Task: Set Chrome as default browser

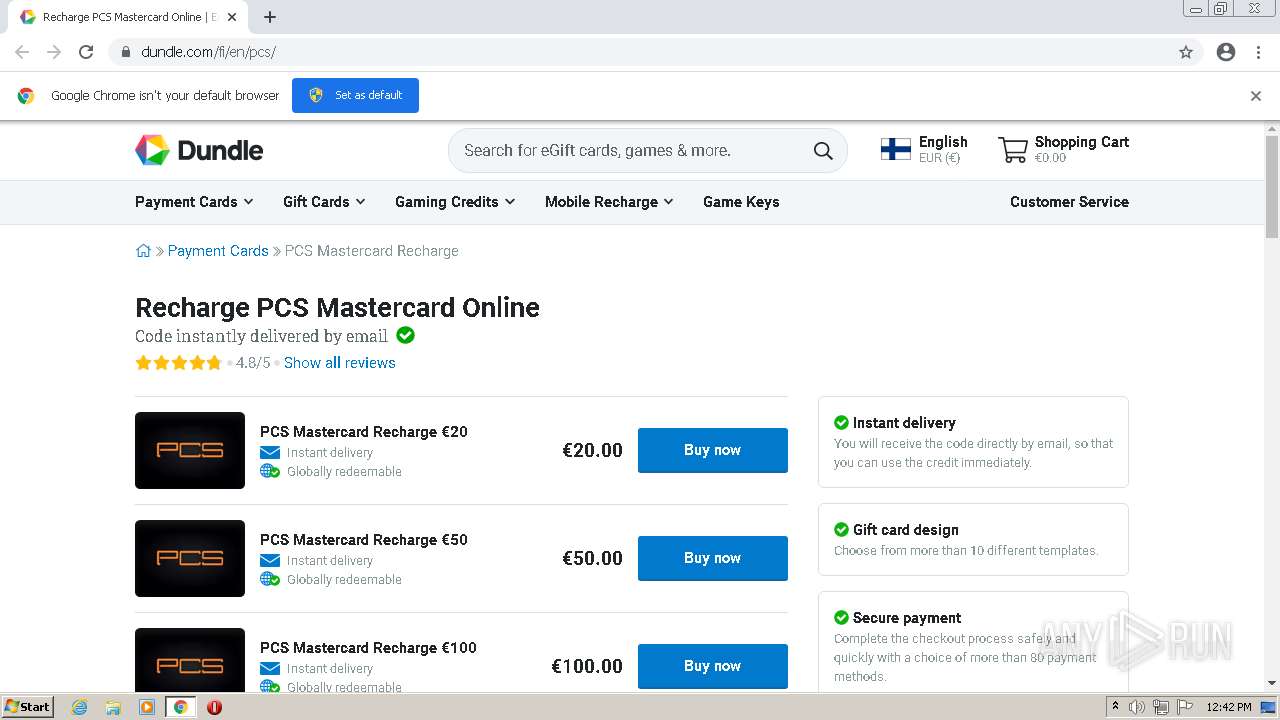Action: (x=355, y=95)
